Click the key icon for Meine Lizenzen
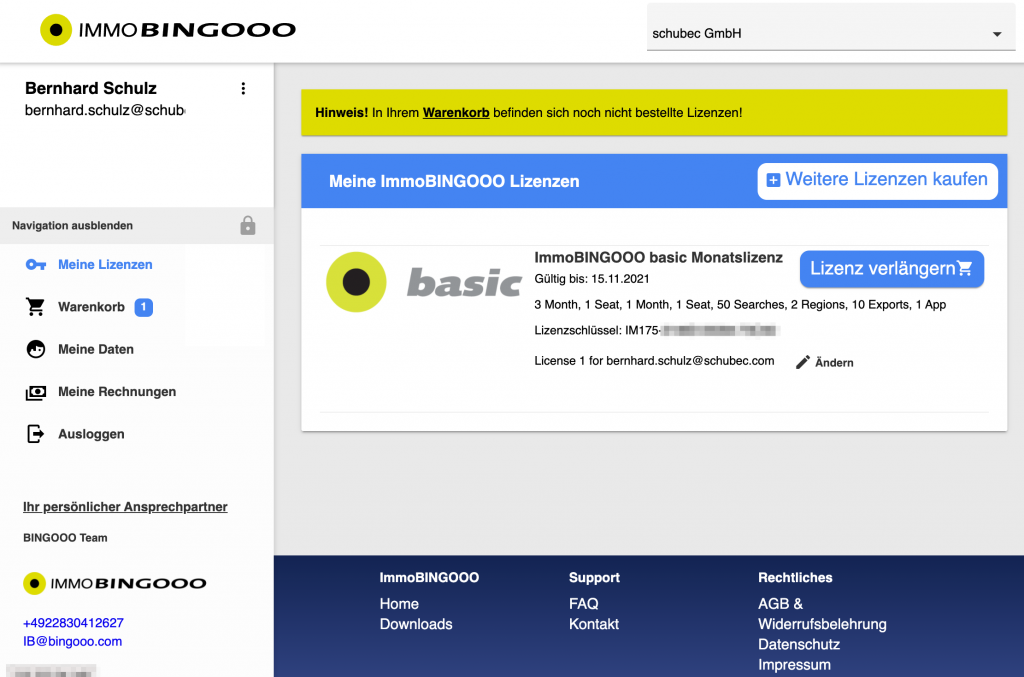Image resolution: width=1024 pixels, height=677 pixels. pyautogui.click(x=36, y=264)
